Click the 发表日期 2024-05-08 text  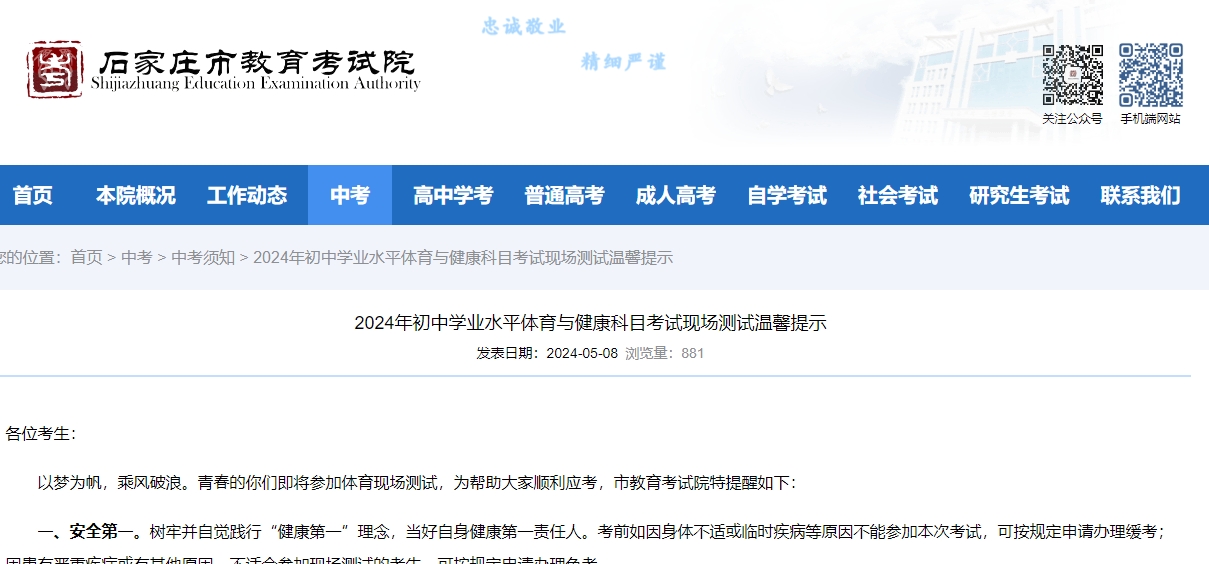coord(547,353)
